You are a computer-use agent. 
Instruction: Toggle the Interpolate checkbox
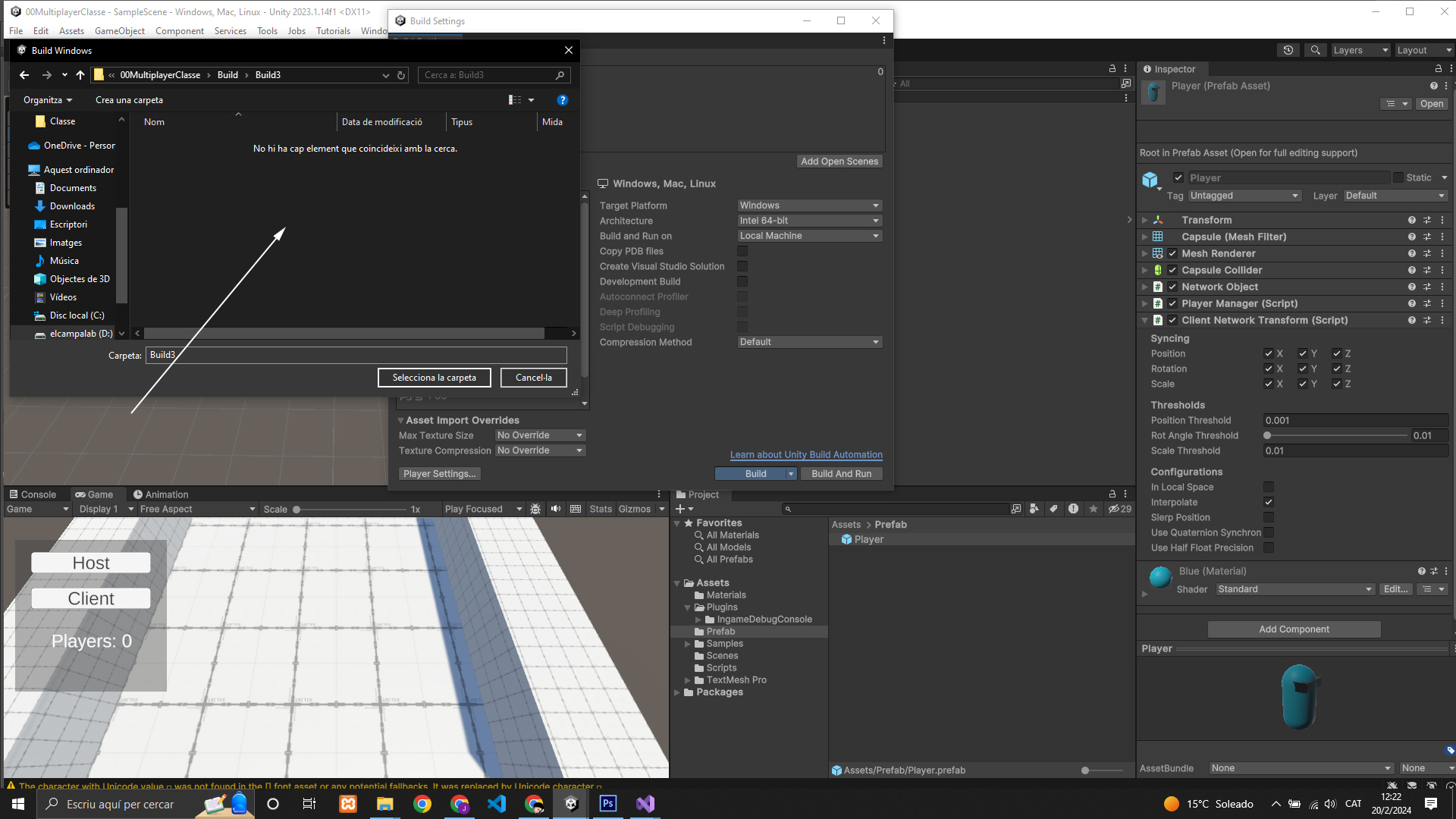[1268, 502]
